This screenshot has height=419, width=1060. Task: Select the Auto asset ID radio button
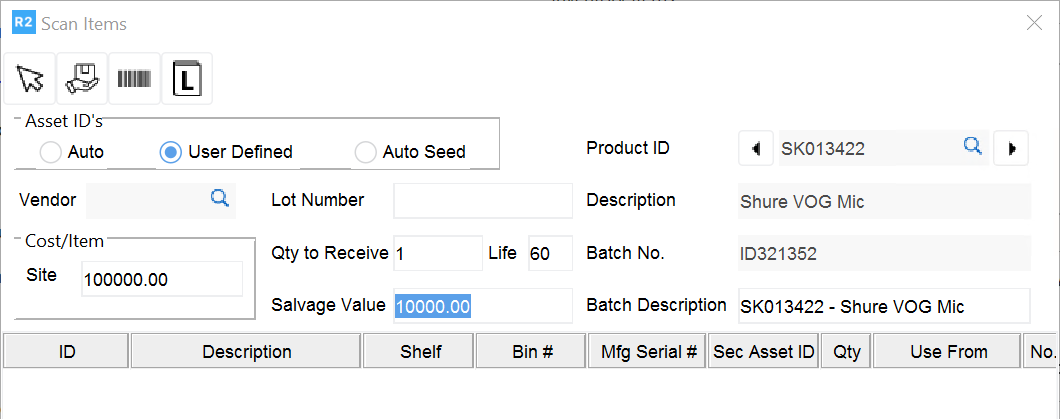tap(50, 153)
